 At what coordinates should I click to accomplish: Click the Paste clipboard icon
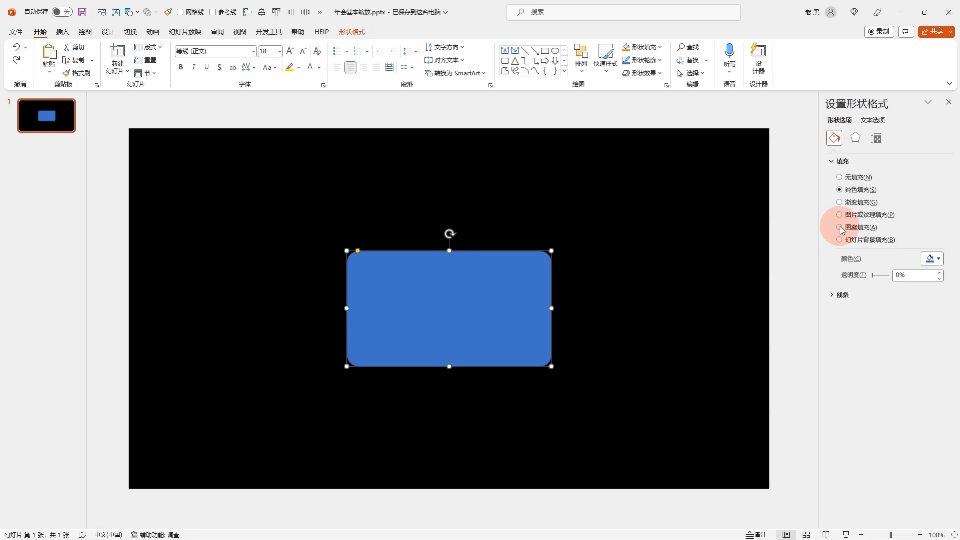pos(49,52)
